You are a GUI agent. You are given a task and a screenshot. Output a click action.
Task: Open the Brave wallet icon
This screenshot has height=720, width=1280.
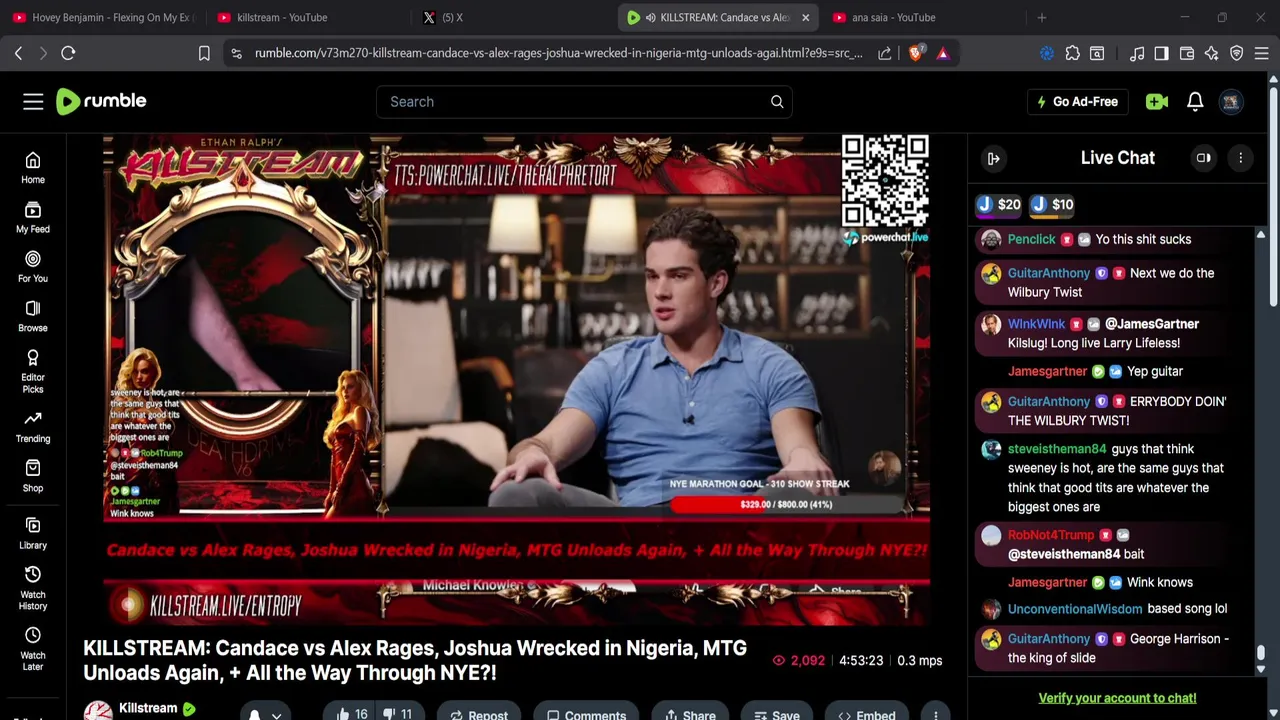point(1187,53)
